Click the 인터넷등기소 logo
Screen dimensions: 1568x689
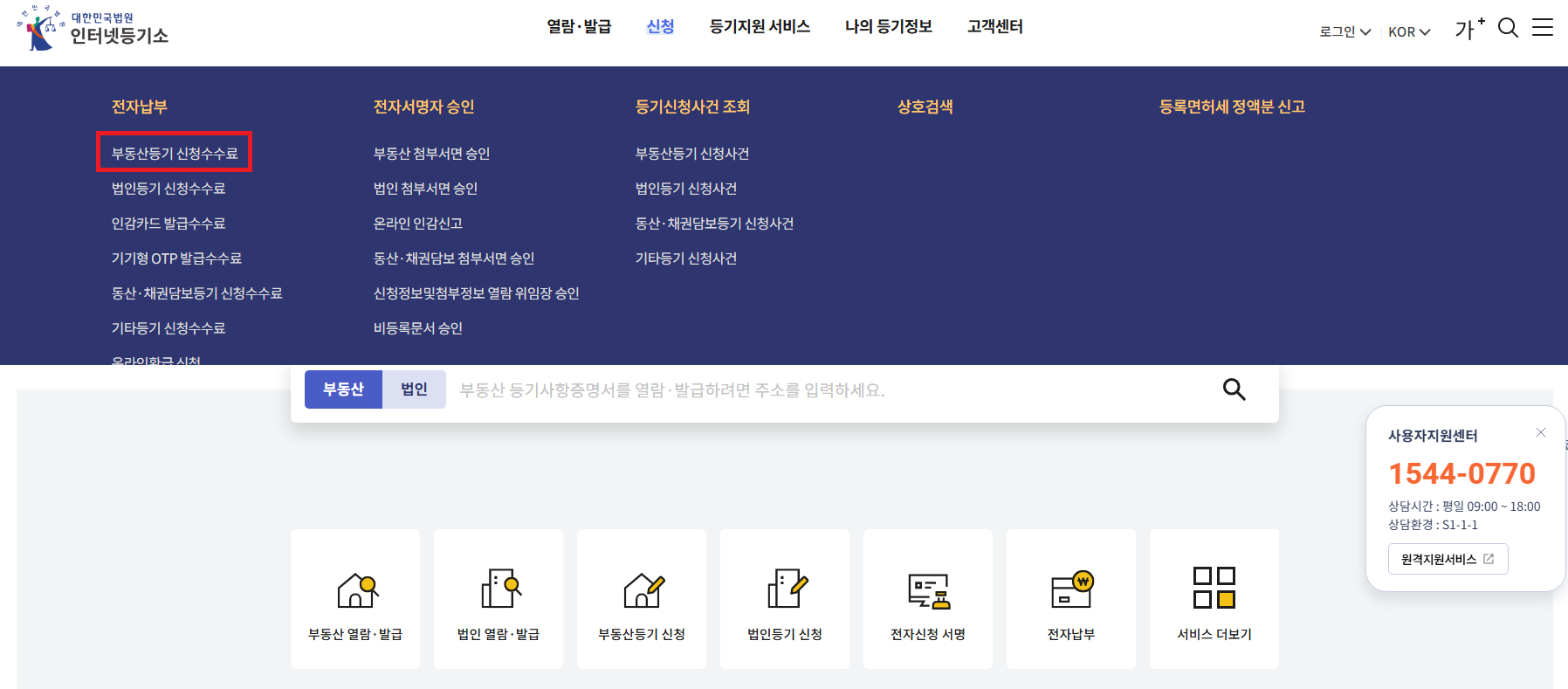coord(93,28)
